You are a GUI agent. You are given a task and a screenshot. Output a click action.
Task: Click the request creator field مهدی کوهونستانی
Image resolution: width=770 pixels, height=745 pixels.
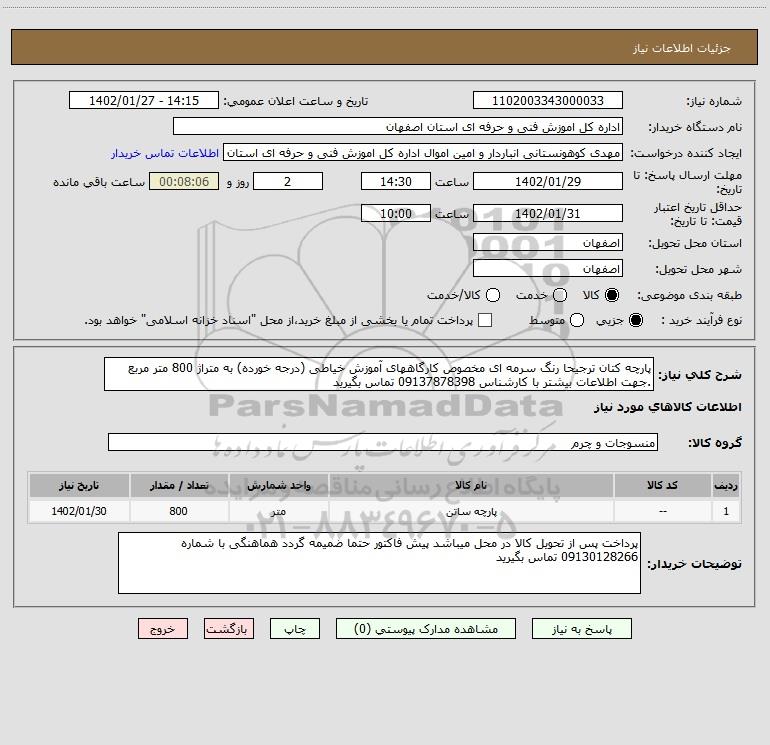click(x=423, y=153)
